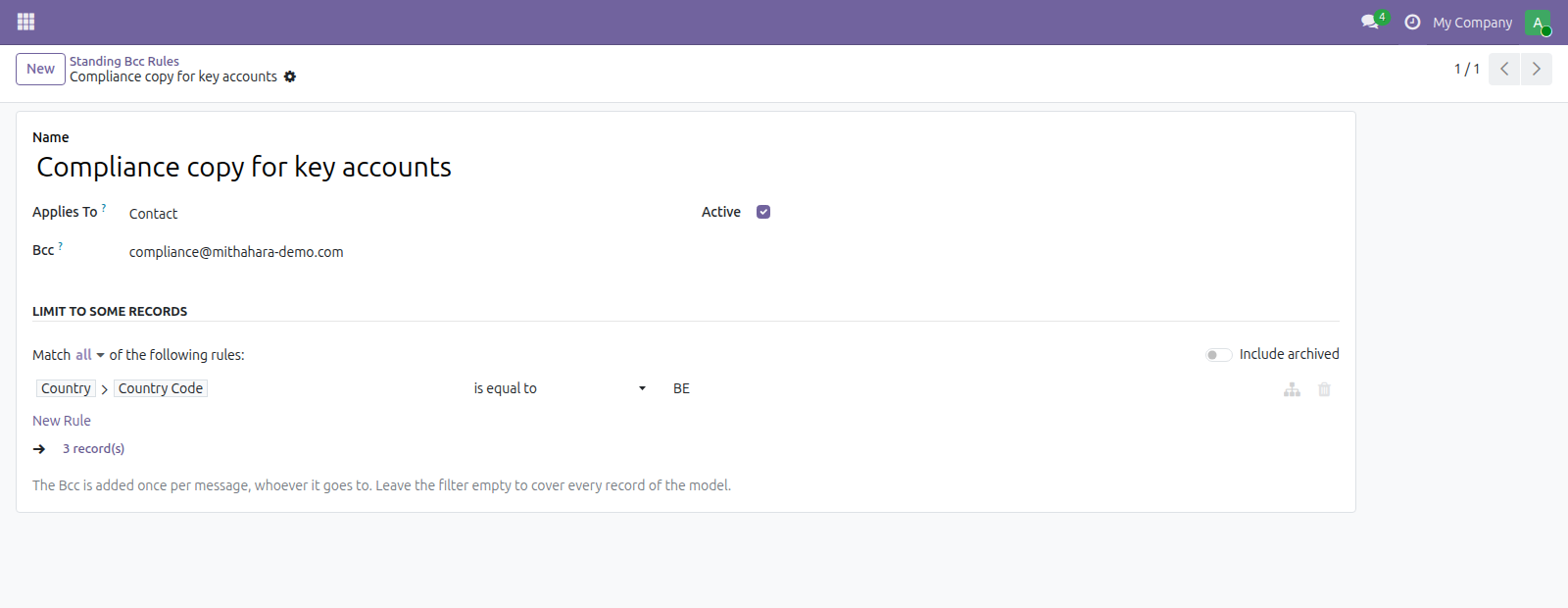Edit the Bcc email address field

(402, 252)
